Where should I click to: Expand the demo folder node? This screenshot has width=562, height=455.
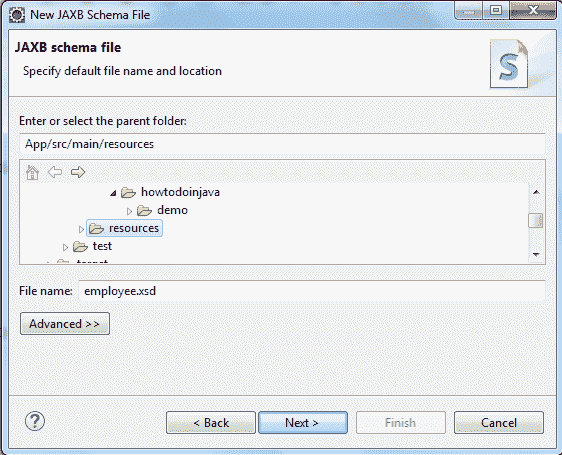(129, 211)
